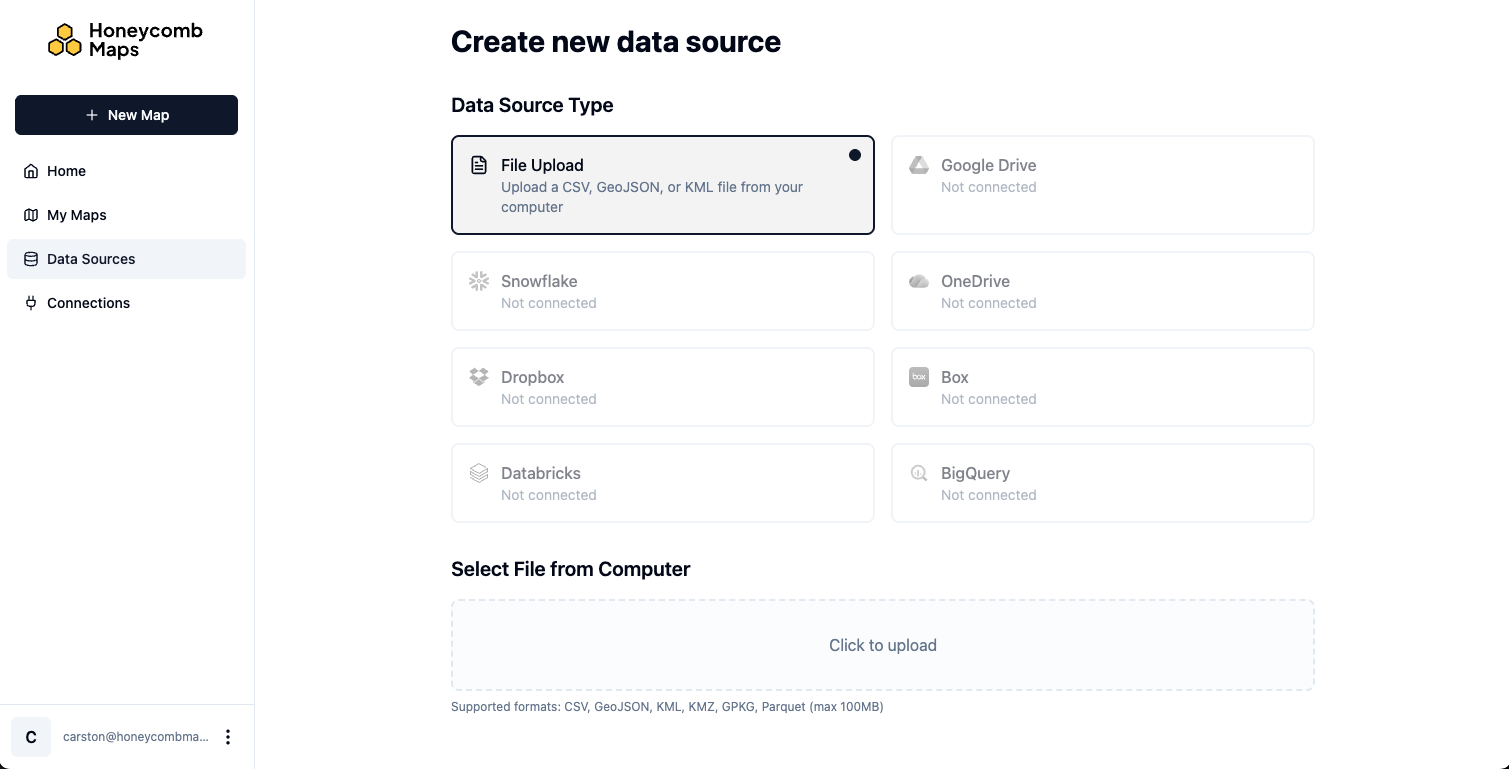Navigate to Connections in the sidebar
Screen dimensions: 1509x769
[x=88, y=303]
